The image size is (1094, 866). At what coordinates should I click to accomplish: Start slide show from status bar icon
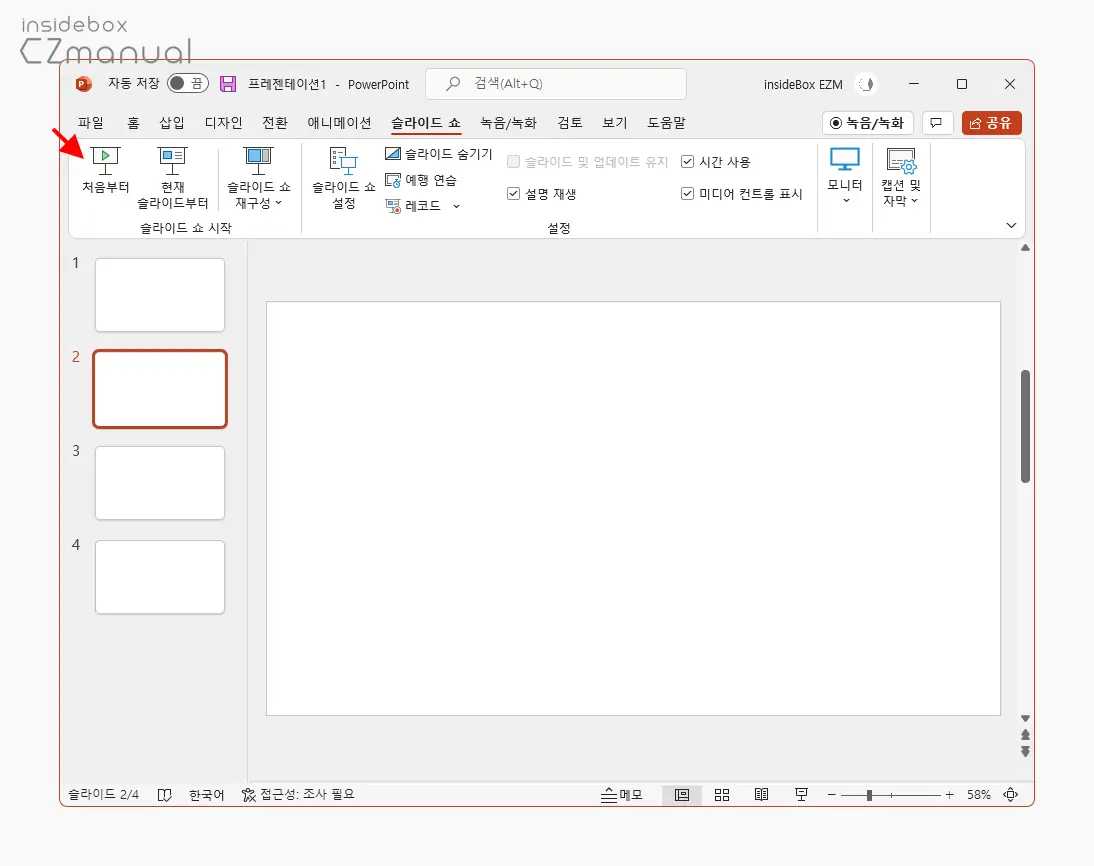pos(801,795)
